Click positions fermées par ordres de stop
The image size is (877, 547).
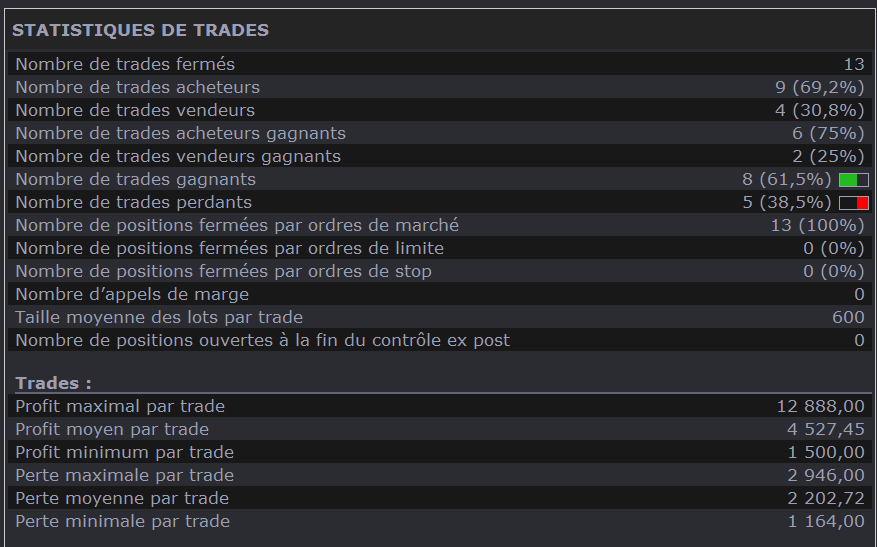pos(223,271)
